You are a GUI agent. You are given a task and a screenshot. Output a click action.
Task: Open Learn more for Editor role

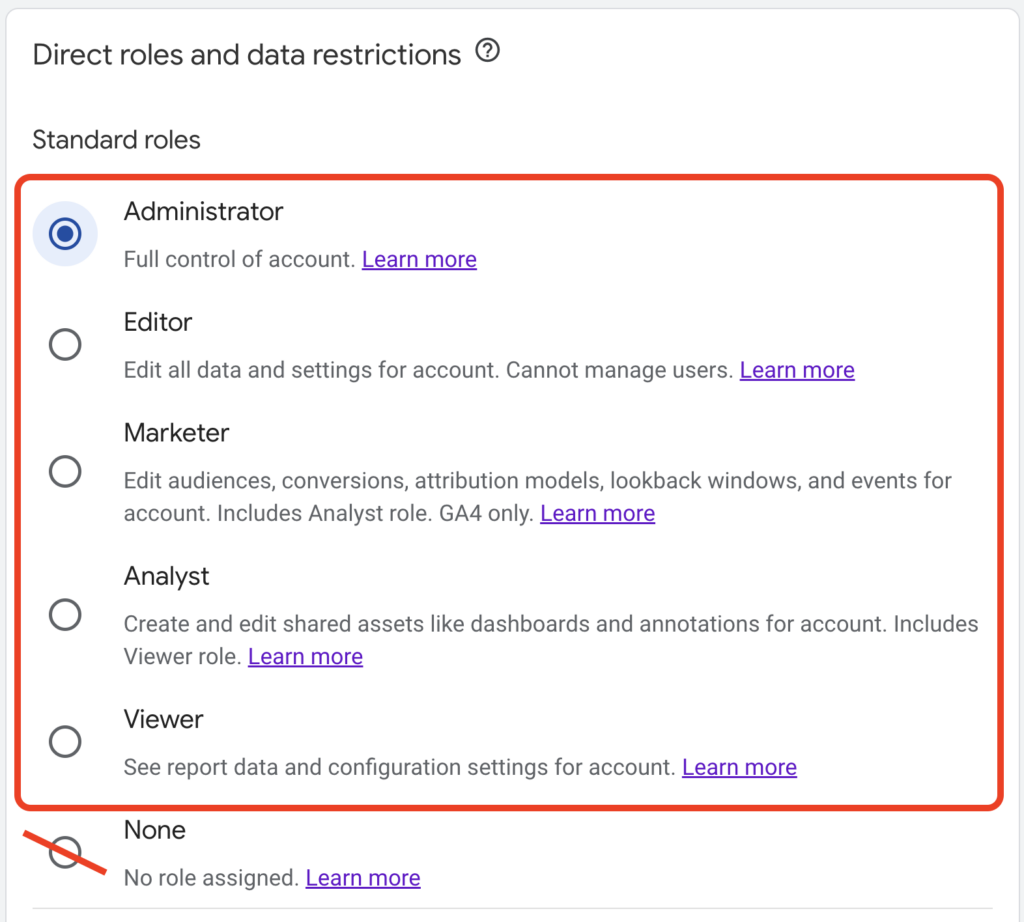click(797, 369)
